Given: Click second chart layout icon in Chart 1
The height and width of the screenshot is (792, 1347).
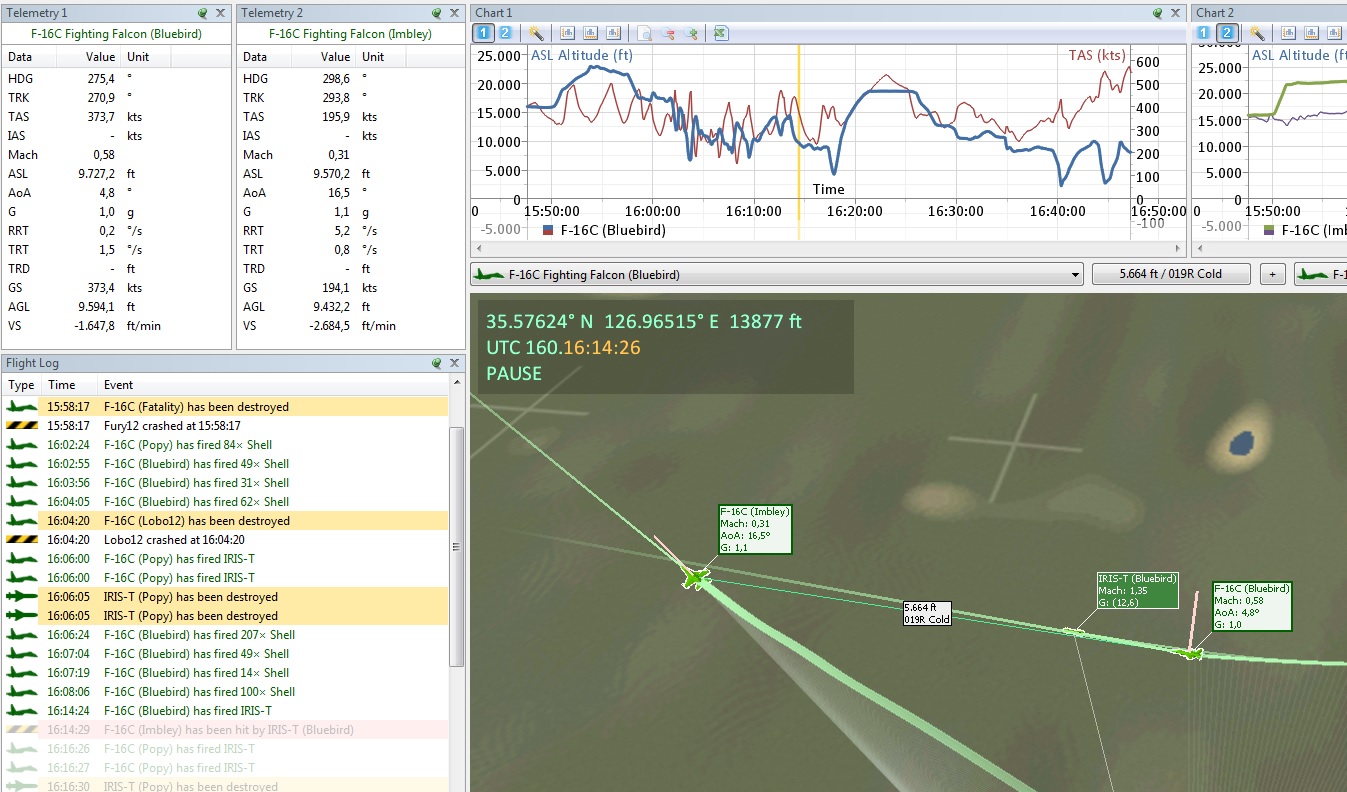Looking at the screenshot, I should click(x=590, y=33).
